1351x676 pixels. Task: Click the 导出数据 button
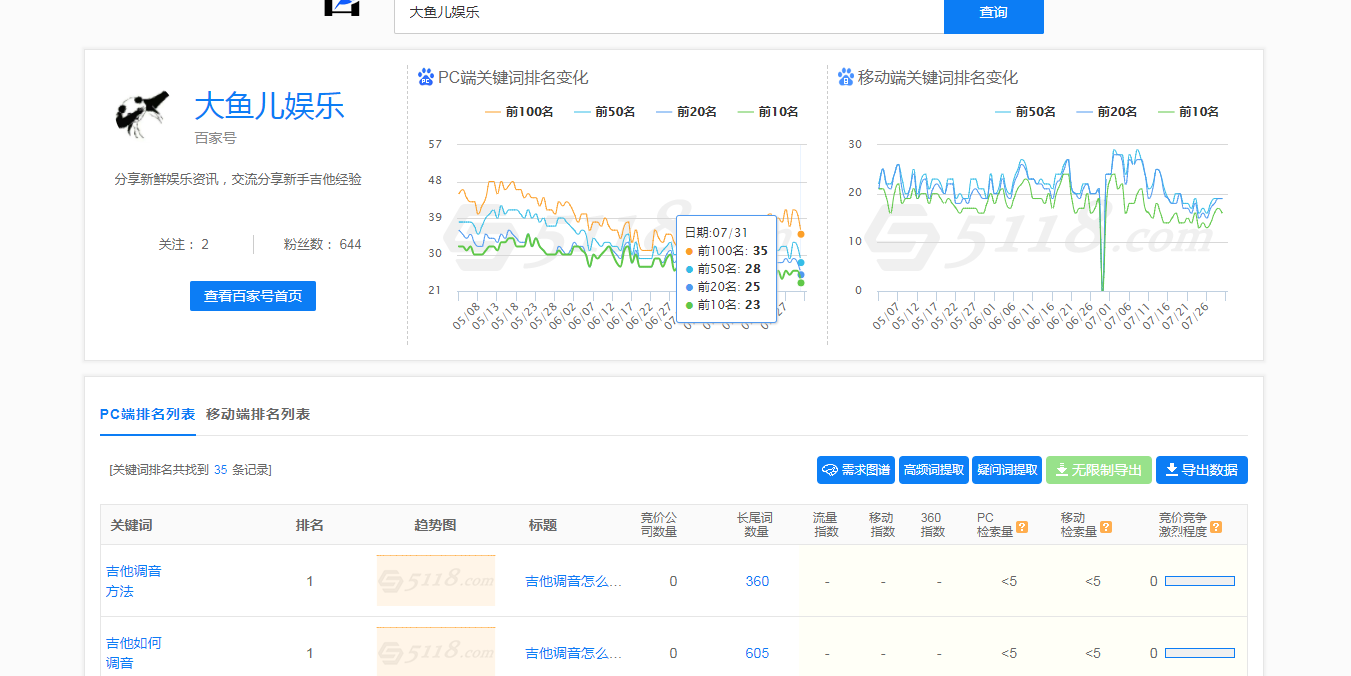click(1202, 470)
